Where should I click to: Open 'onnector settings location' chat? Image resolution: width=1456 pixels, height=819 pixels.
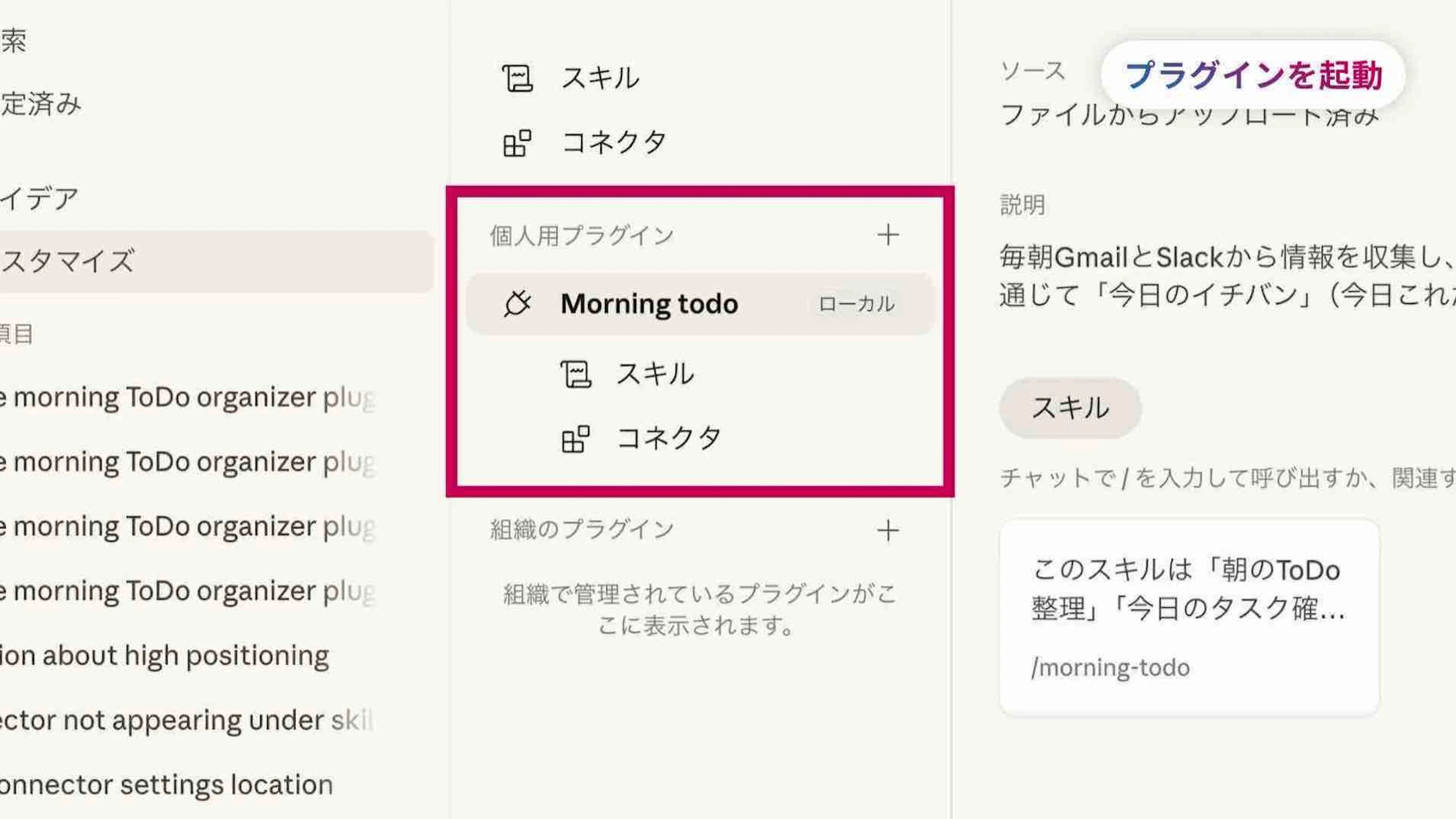tap(167, 784)
